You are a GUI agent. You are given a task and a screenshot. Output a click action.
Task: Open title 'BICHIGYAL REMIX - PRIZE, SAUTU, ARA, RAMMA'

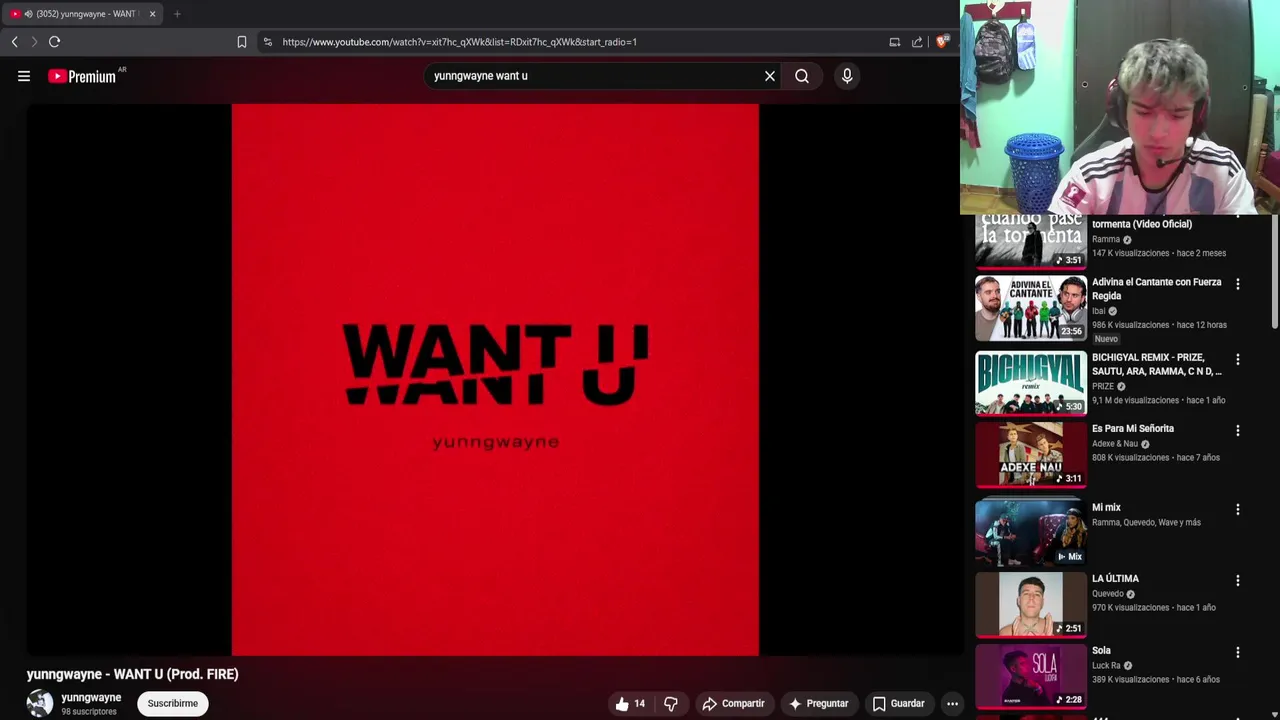tap(1157, 364)
